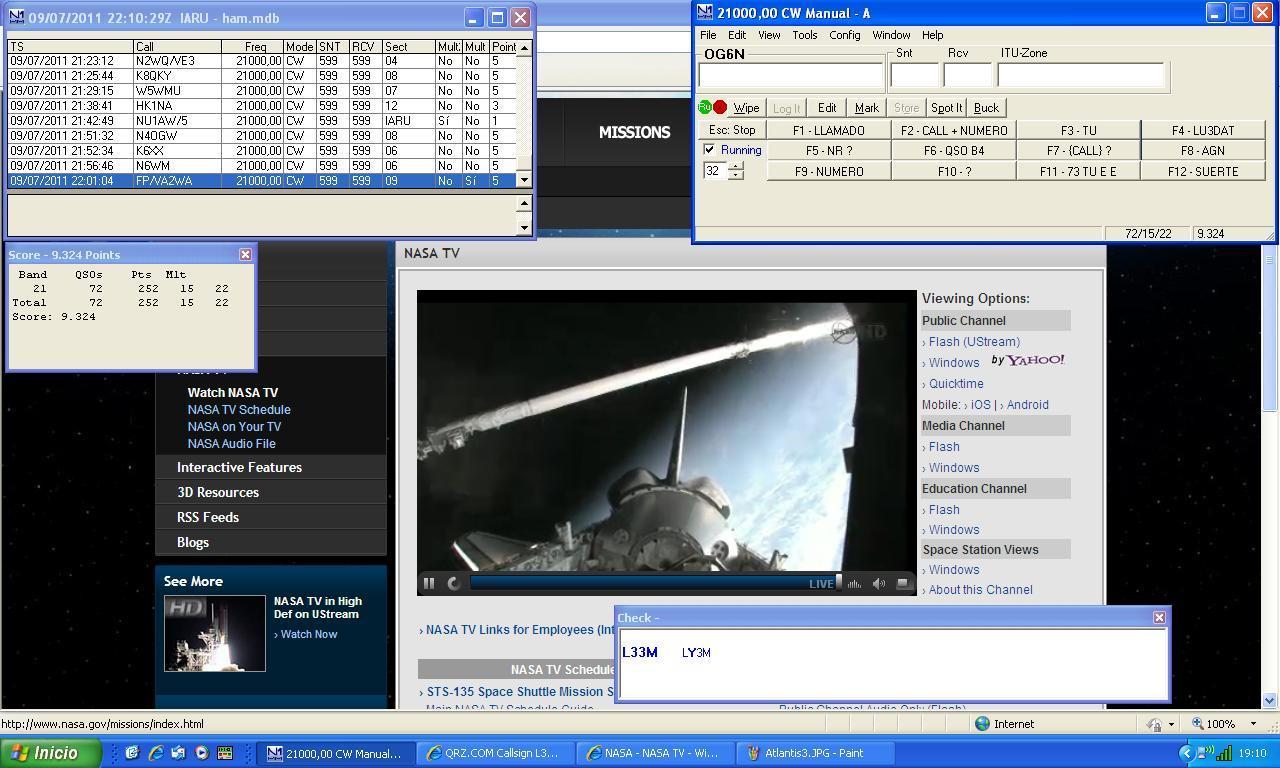Open Quicktime viewing option link

click(x=956, y=384)
